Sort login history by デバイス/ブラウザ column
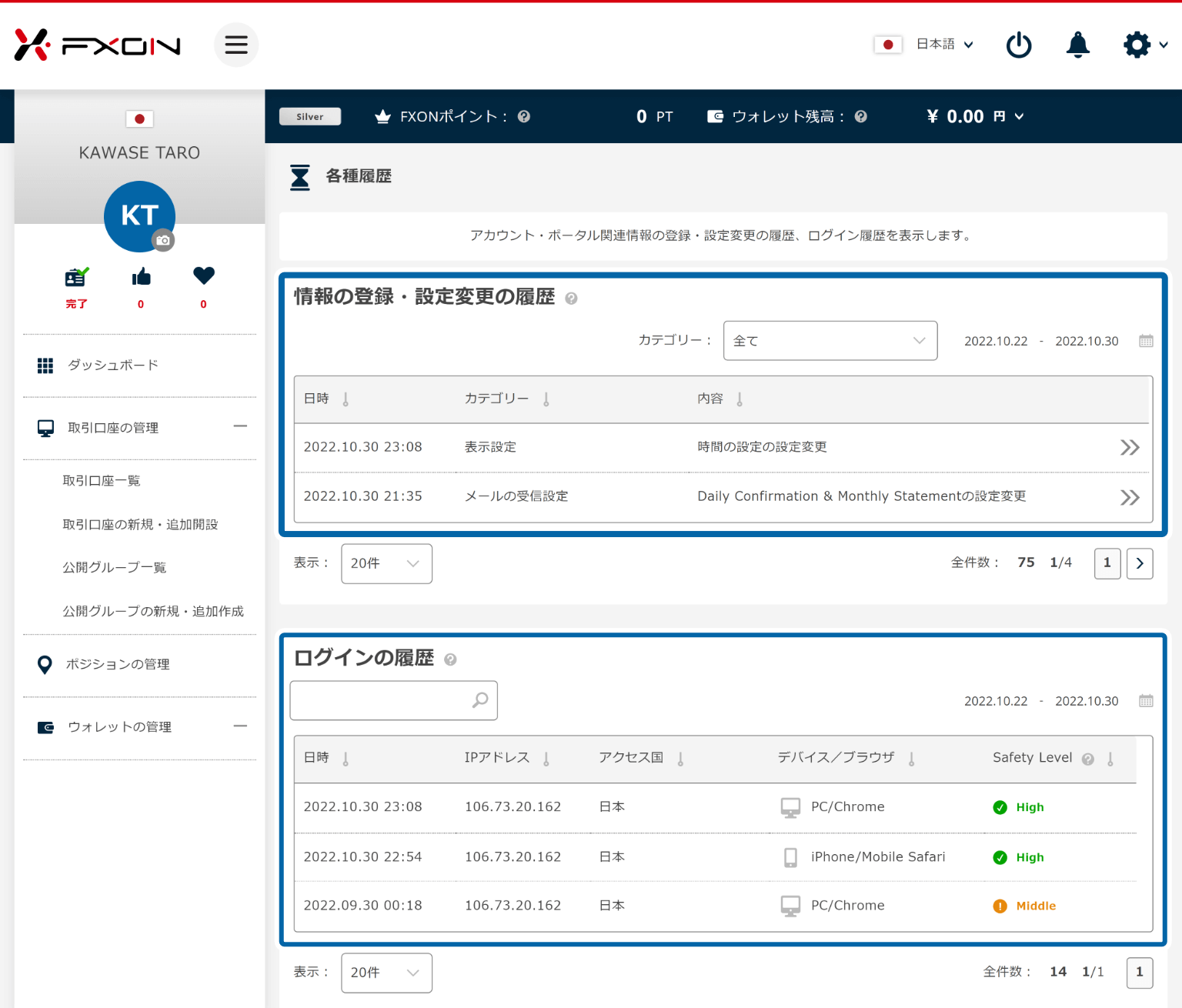1182x1008 pixels. click(x=912, y=759)
